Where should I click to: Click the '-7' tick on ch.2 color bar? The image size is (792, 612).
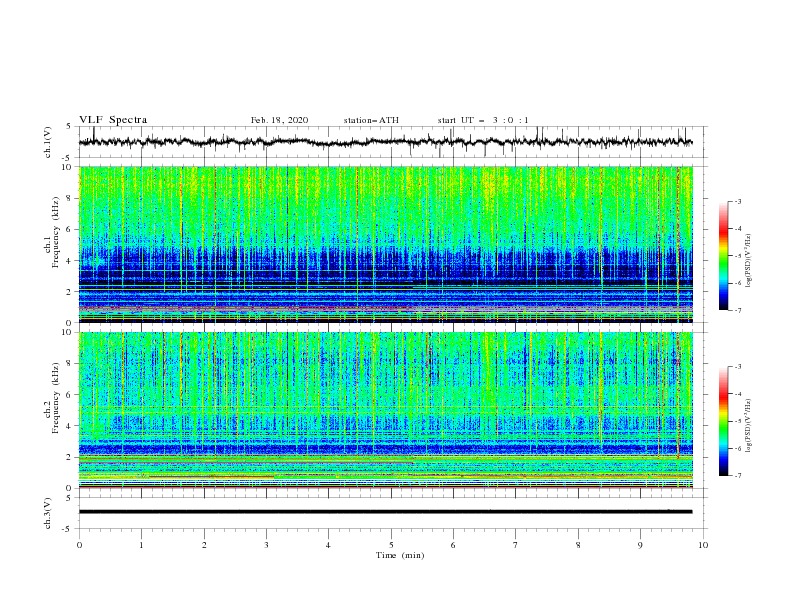(737, 476)
